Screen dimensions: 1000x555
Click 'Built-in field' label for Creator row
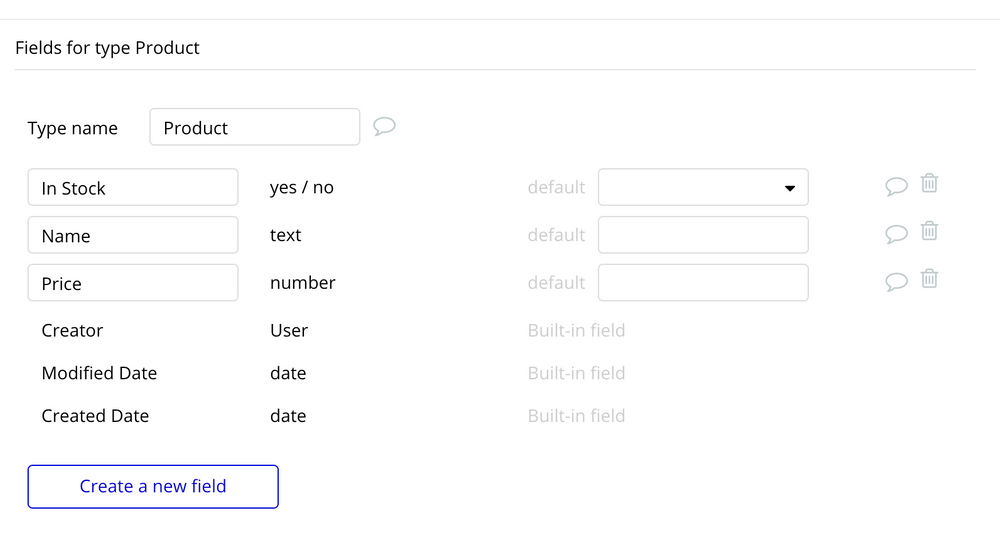[576, 330]
